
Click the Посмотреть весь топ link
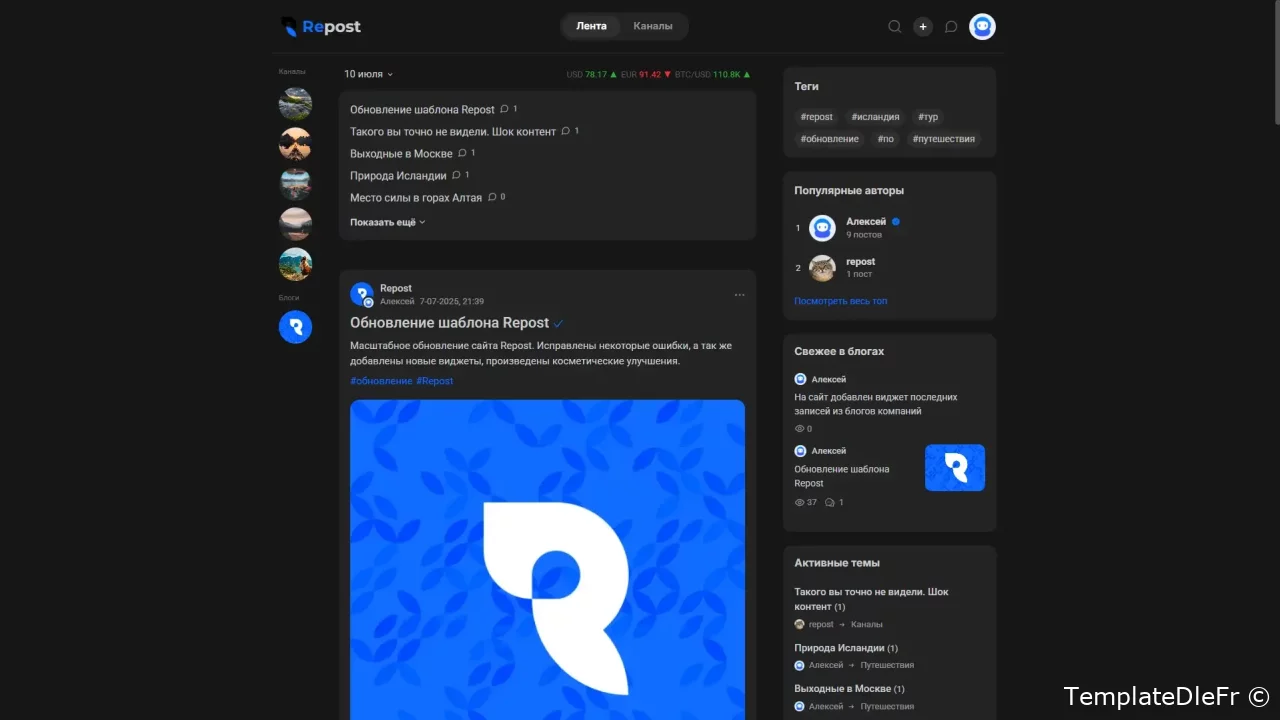click(840, 301)
